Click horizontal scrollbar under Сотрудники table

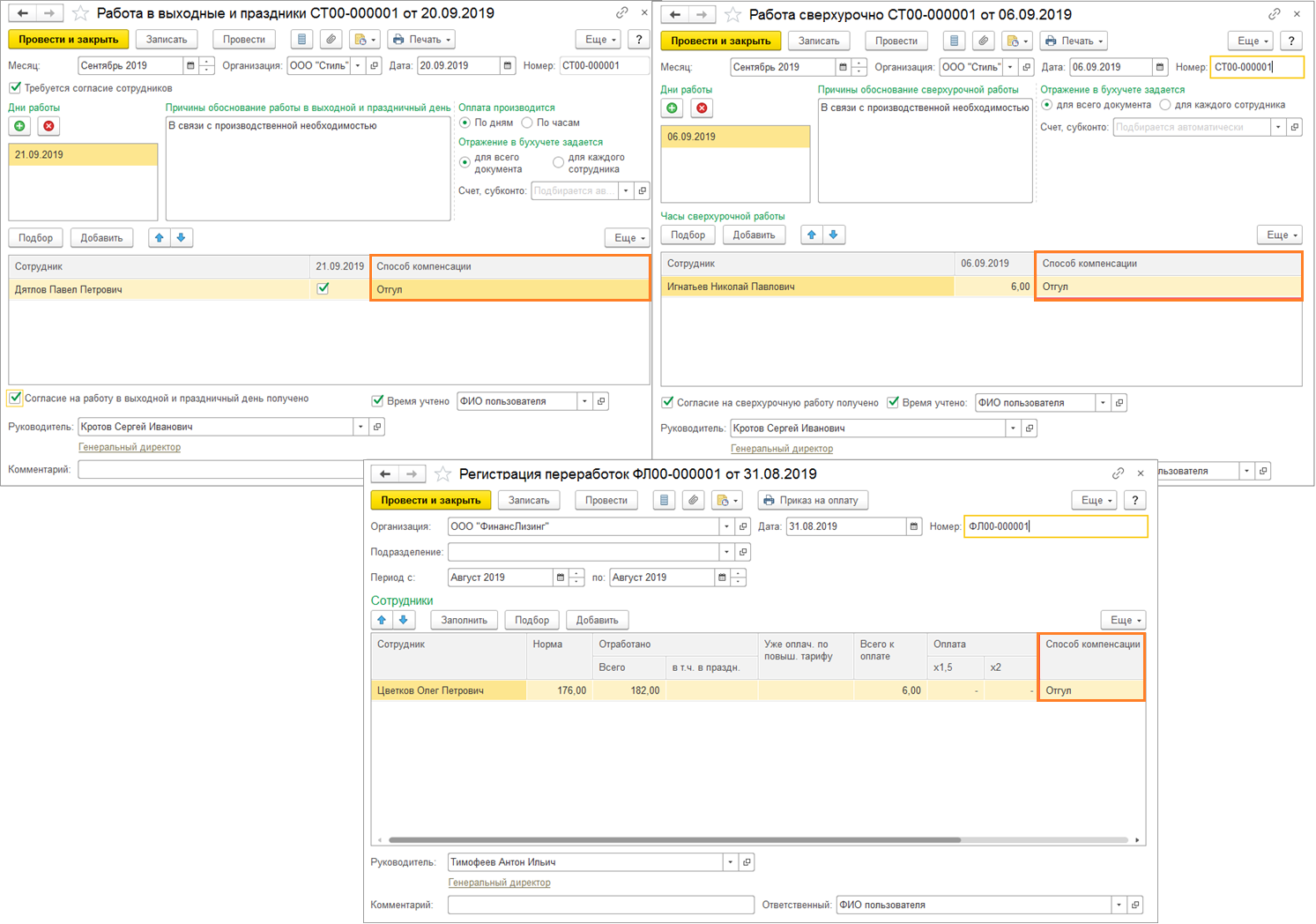pos(673,840)
